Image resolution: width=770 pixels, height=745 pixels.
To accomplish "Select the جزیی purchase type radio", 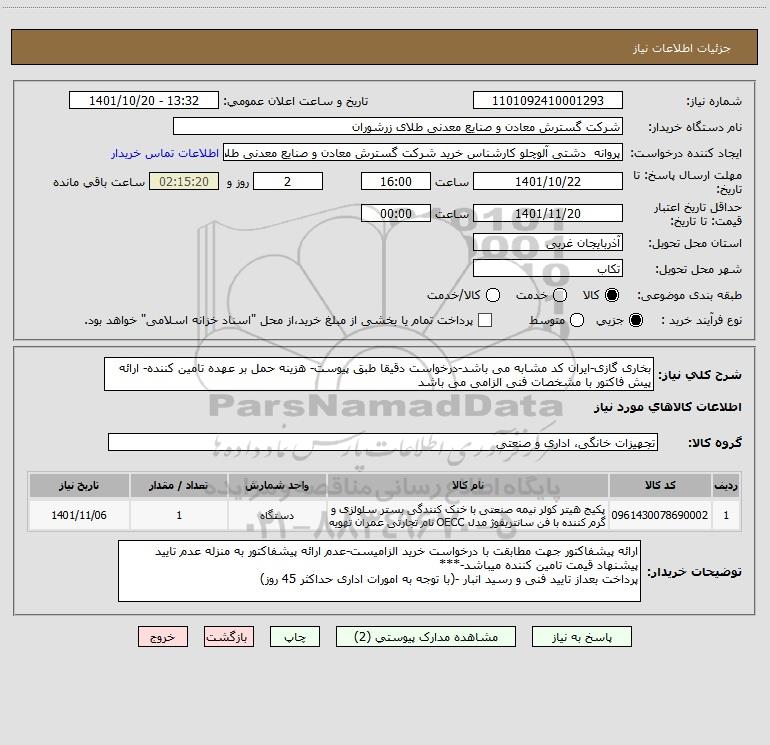I will [x=635, y=320].
